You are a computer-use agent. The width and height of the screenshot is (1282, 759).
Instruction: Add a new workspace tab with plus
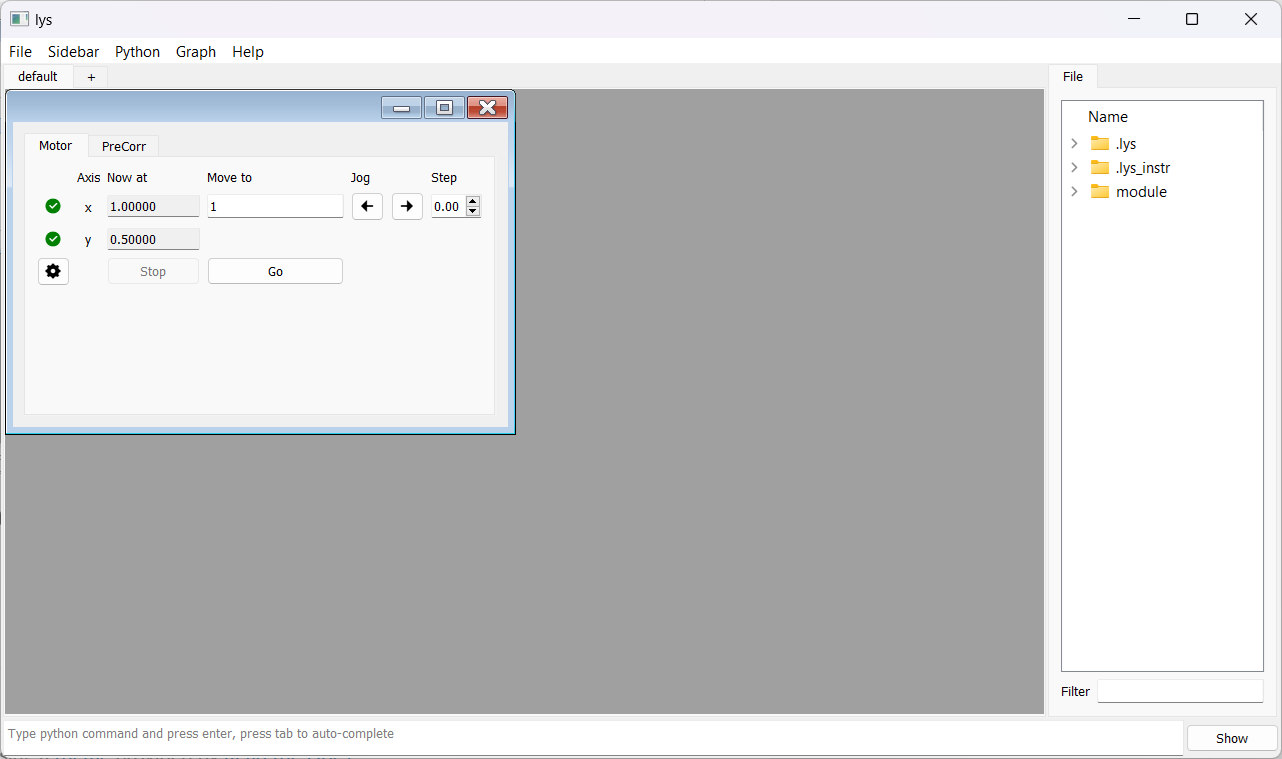click(91, 77)
